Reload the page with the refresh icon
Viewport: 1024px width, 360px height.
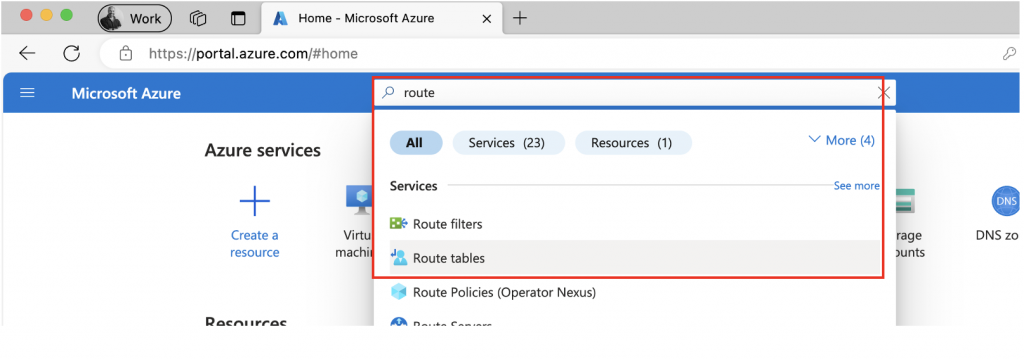71,54
